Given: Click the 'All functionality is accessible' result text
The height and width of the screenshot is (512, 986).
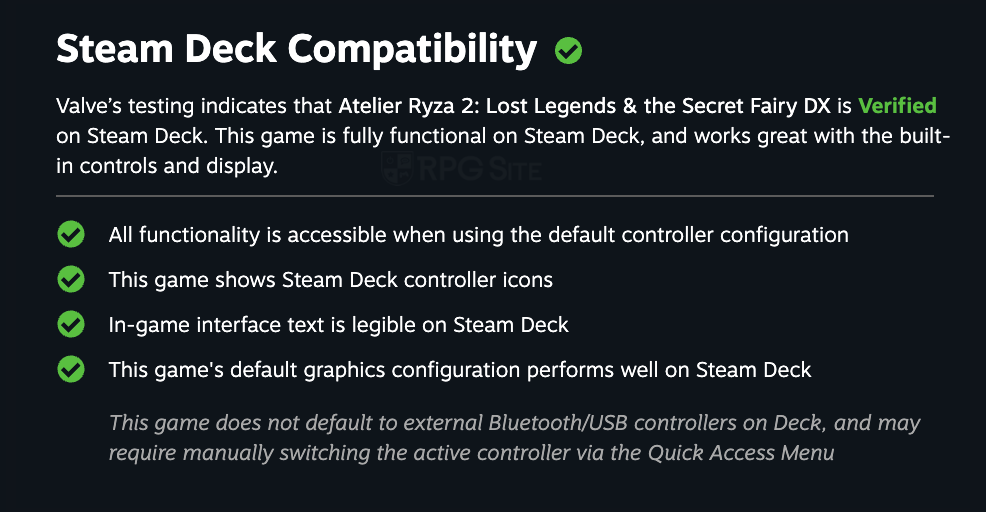Looking at the screenshot, I should coord(478,235).
